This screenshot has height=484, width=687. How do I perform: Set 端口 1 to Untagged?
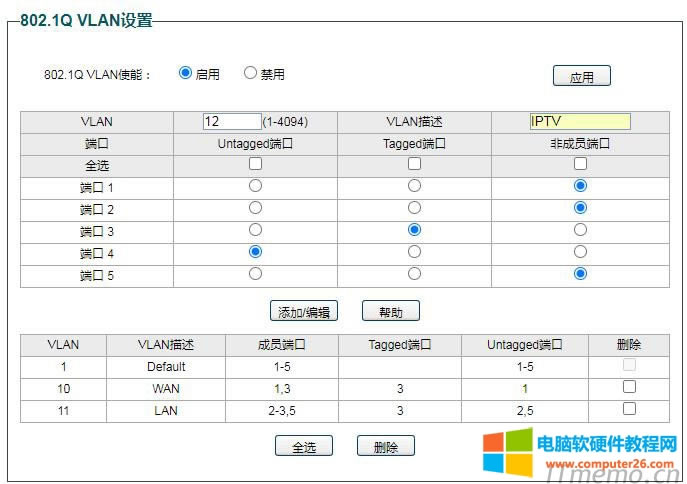pyautogui.click(x=255, y=186)
